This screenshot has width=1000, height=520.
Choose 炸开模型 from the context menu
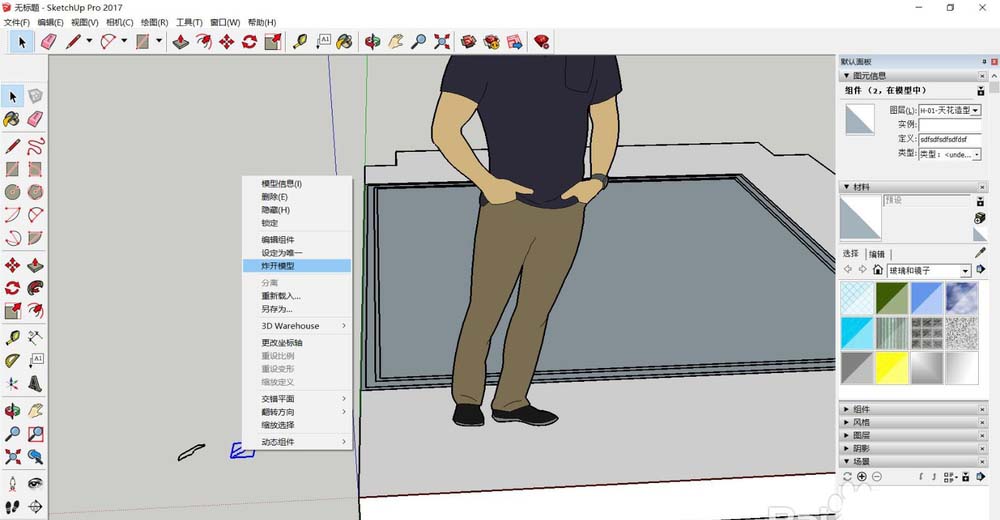click(278, 266)
